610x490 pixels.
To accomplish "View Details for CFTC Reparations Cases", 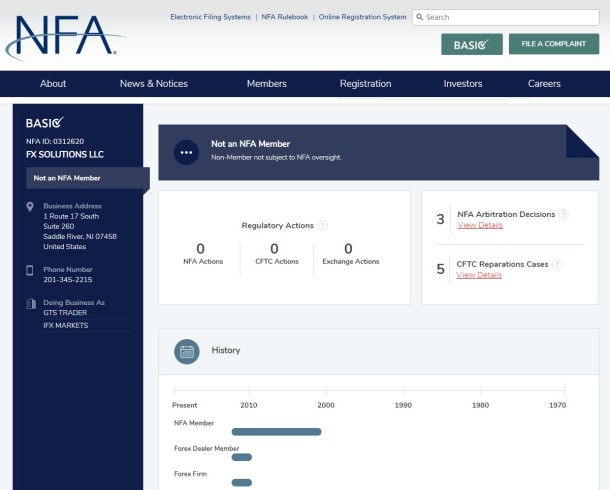I will pyautogui.click(x=479, y=275).
